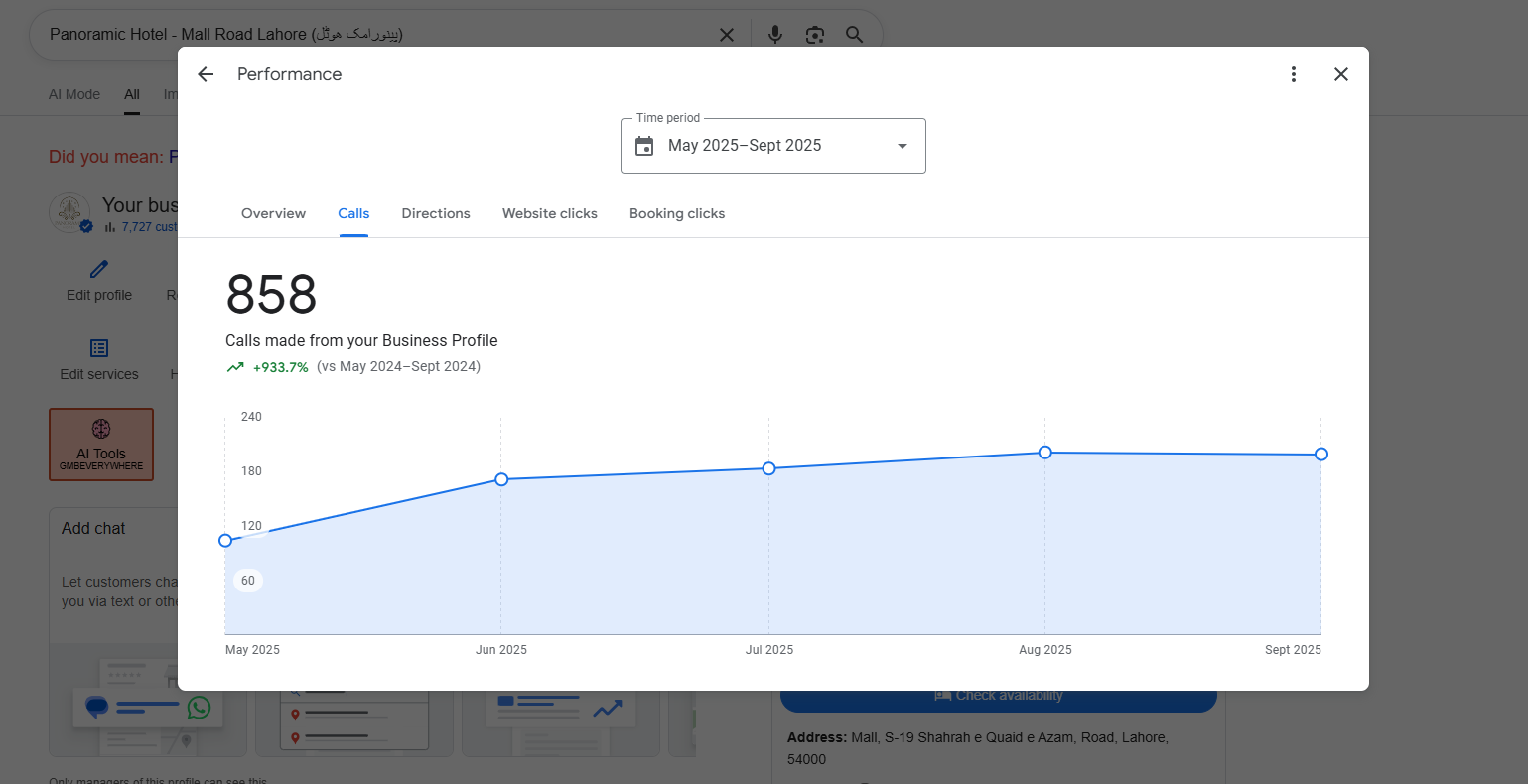This screenshot has height=784, width=1528.
Task: Click the May 2025 data point
Action: [225, 541]
